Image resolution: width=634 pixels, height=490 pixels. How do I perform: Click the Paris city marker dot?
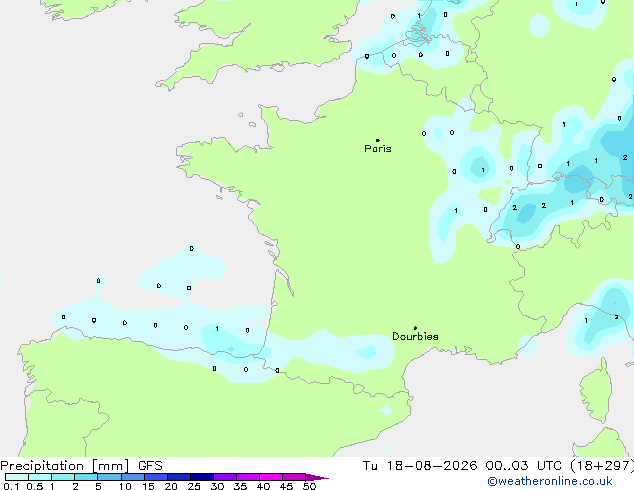378,140
